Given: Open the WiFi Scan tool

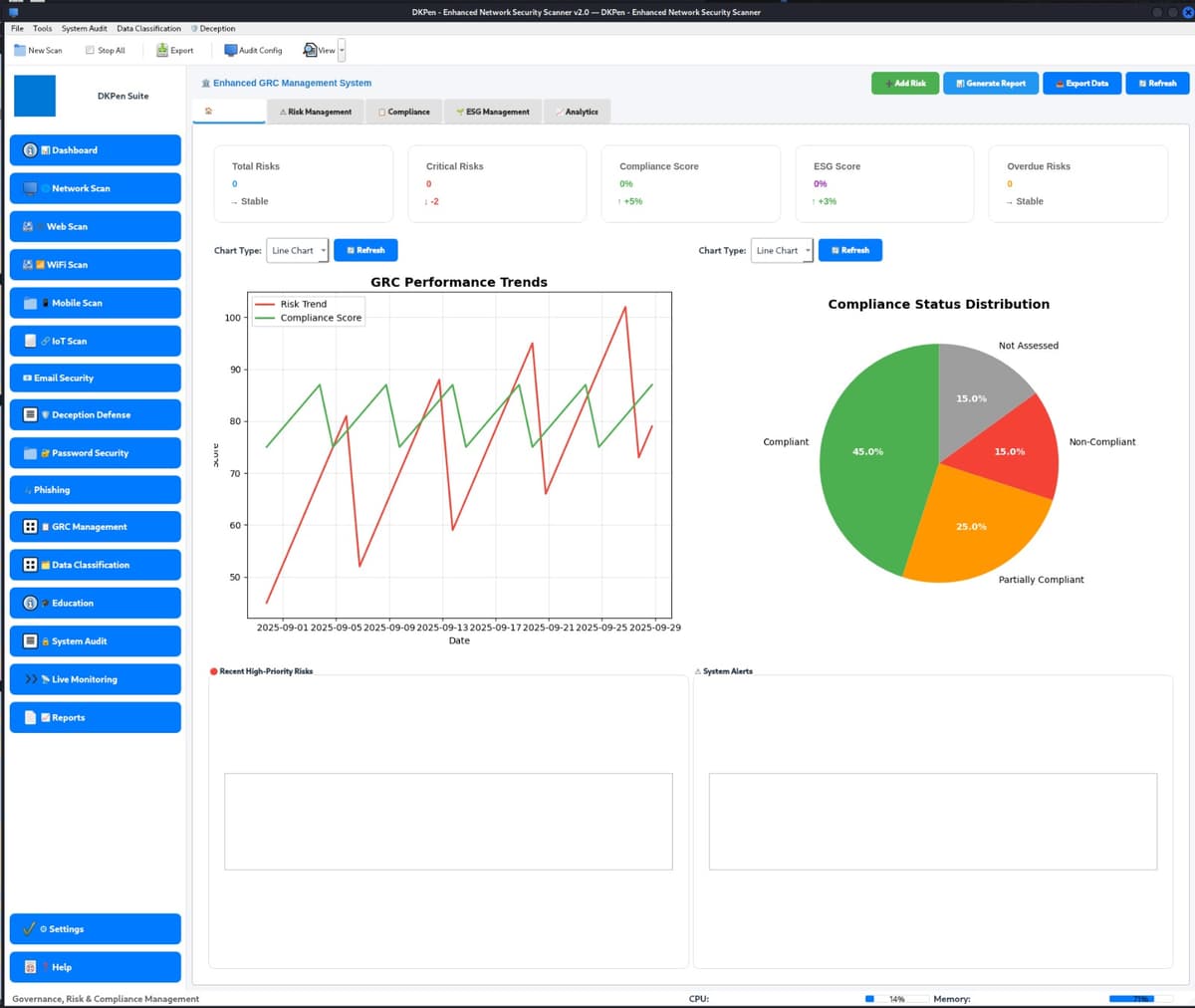Looking at the screenshot, I should pos(95,264).
